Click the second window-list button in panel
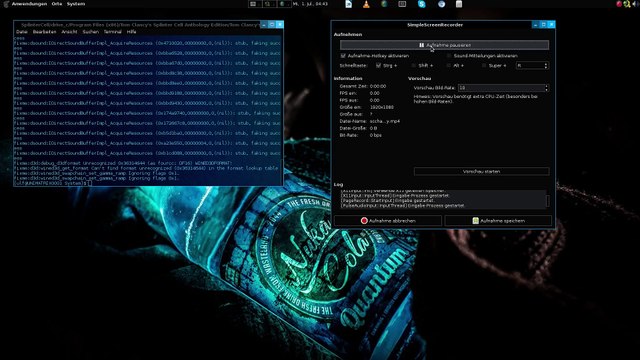Image resolution: width=640 pixels, height=360 pixels. 269,4
